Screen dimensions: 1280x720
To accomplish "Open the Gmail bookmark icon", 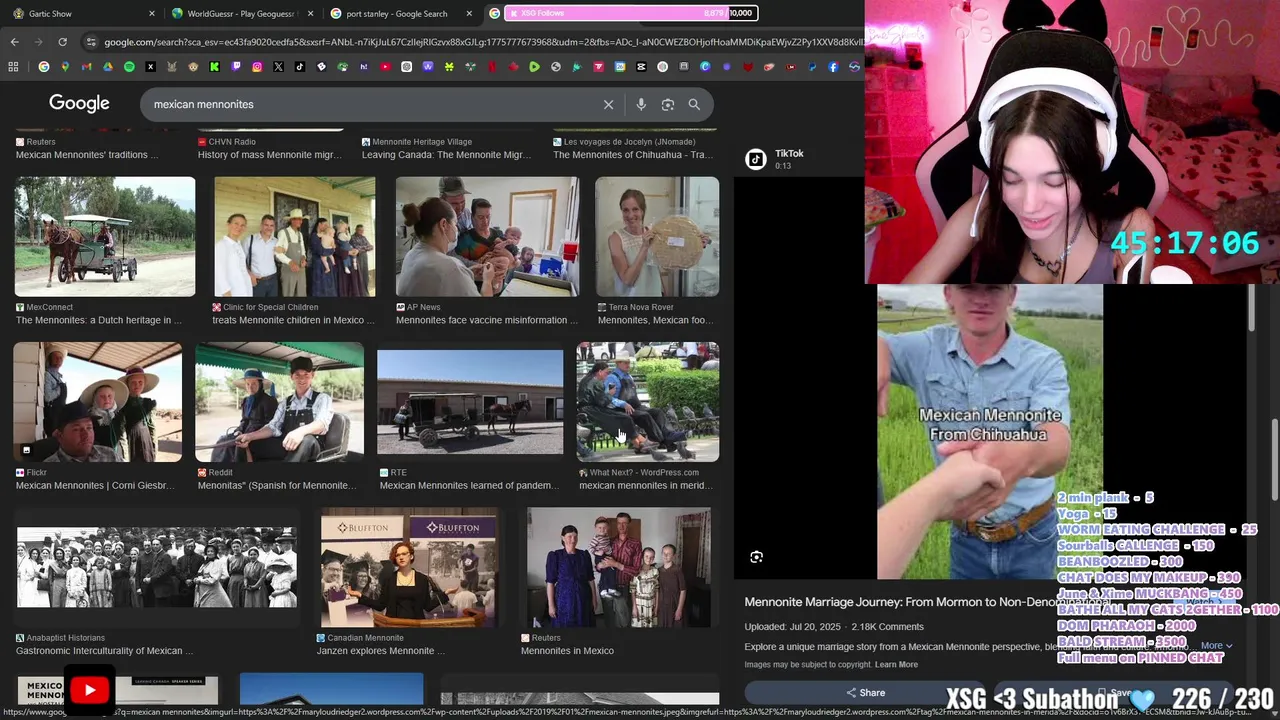I will pyautogui.click(x=86, y=67).
